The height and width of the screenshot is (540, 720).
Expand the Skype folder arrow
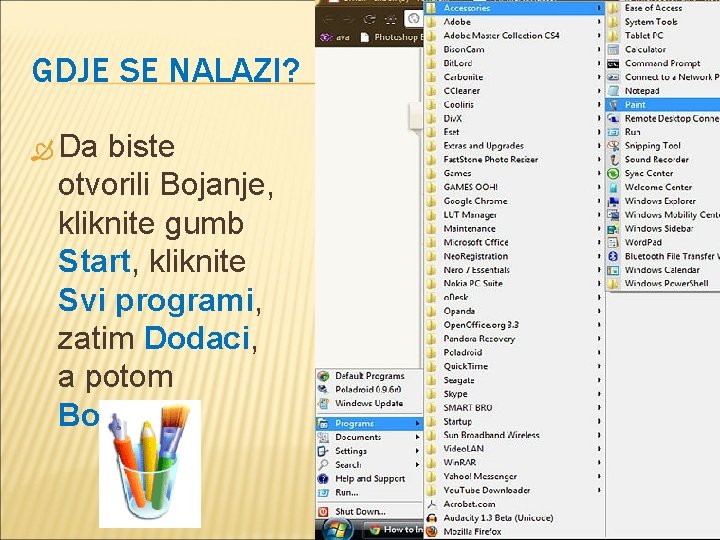pos(599,394)
